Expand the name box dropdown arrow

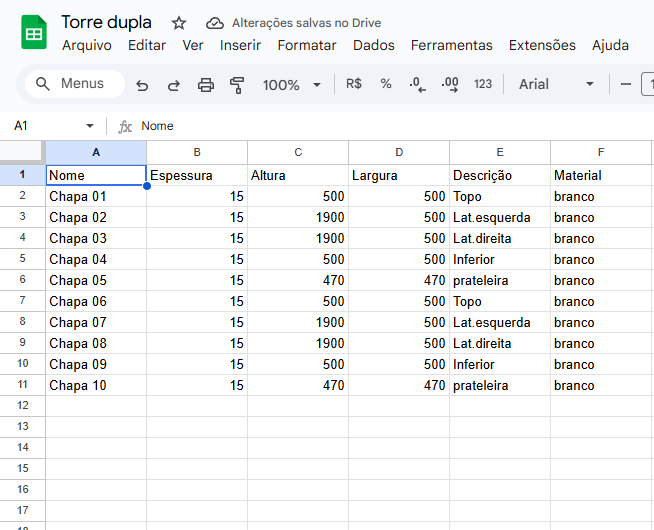(x=90, y=126)
